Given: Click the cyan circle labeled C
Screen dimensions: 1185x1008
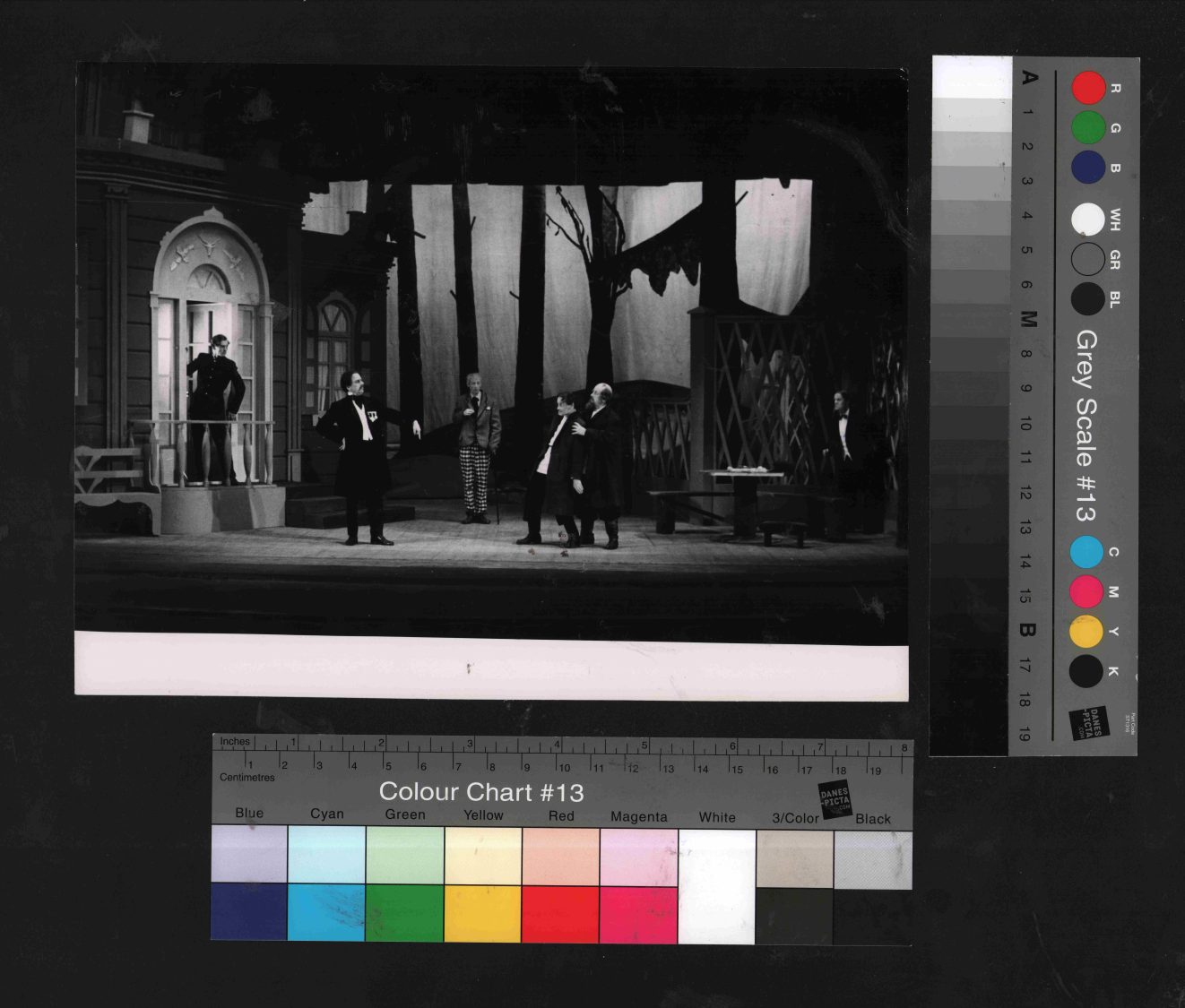Looking at the screenshot, I should point(1086,552).
